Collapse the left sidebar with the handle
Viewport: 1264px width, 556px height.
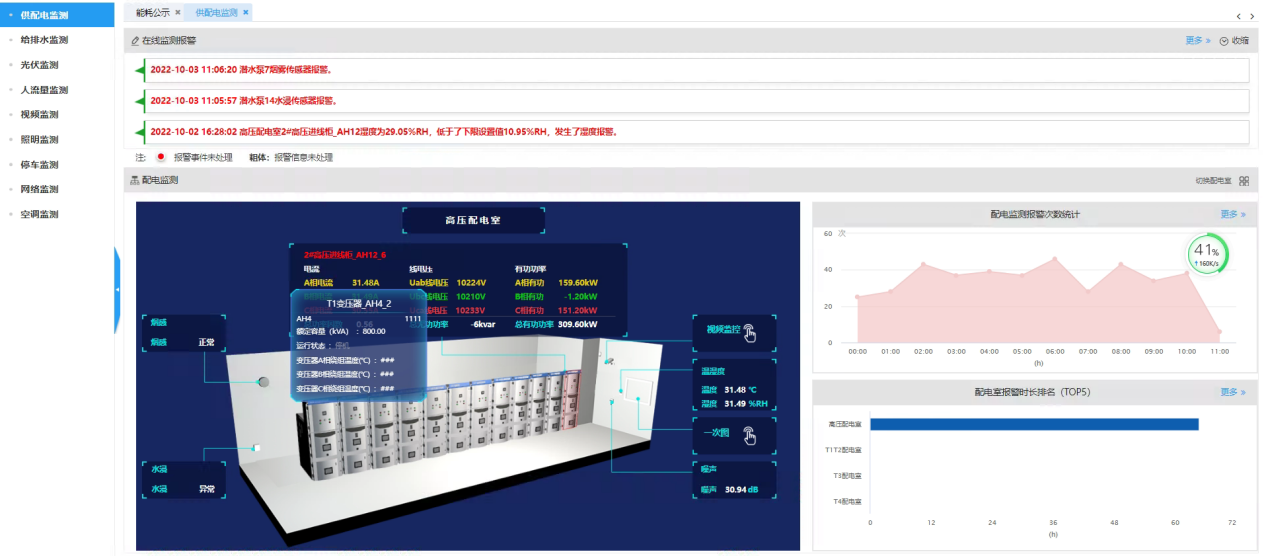pos(117,289)
